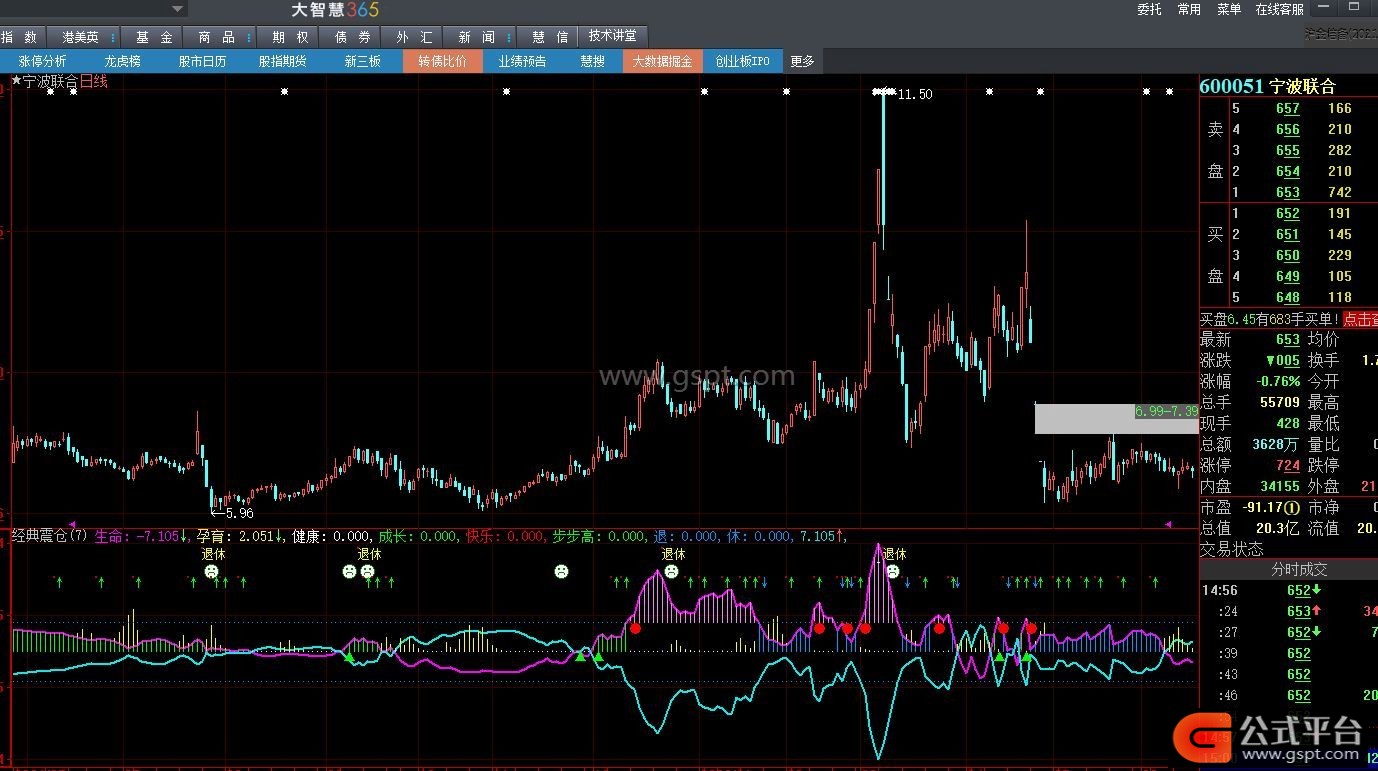Click the 总值 value 20.3亿
1378x771 pixels.
click(x=1277, y=529)
